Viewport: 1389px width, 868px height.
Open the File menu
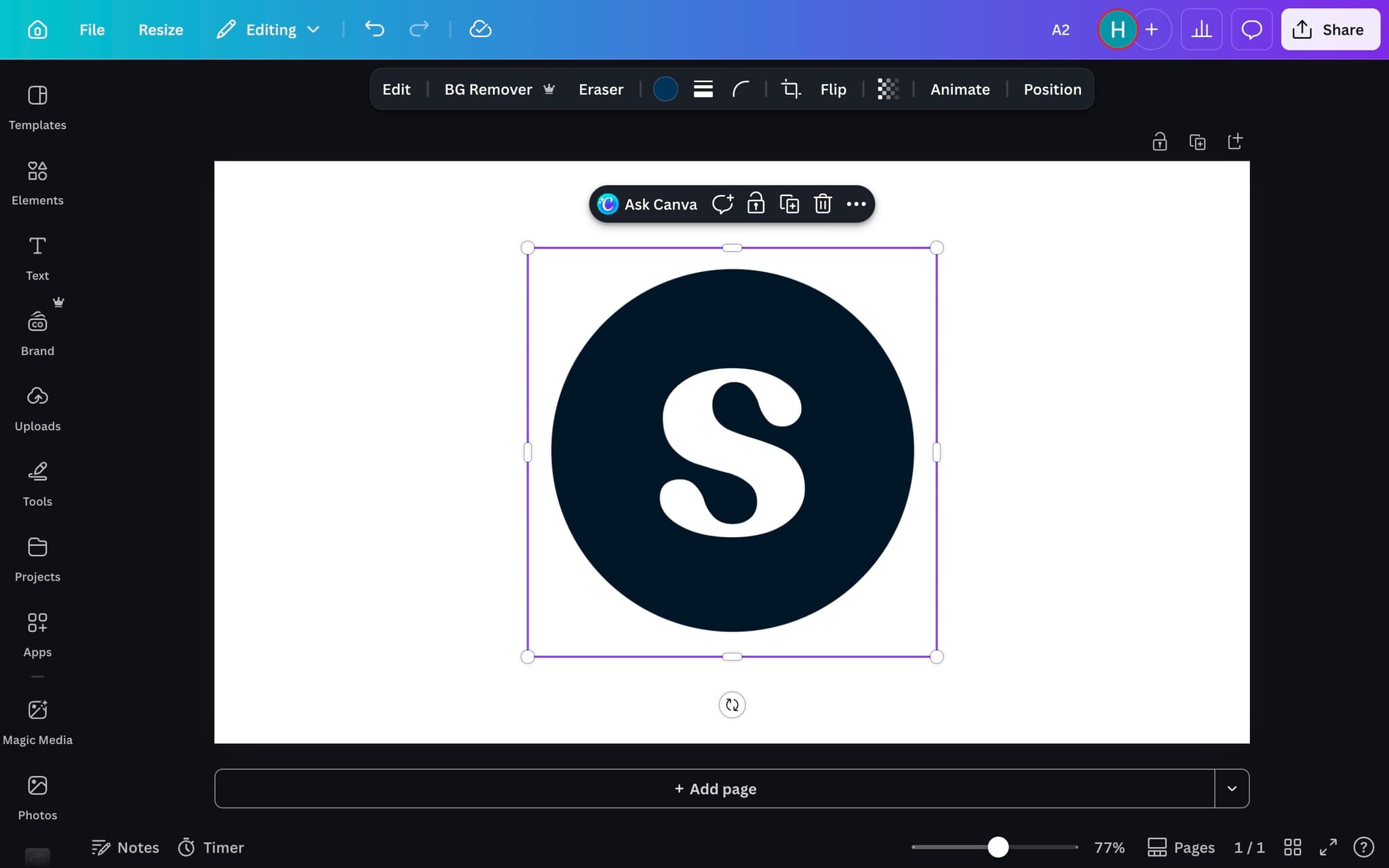click(92, 29)
